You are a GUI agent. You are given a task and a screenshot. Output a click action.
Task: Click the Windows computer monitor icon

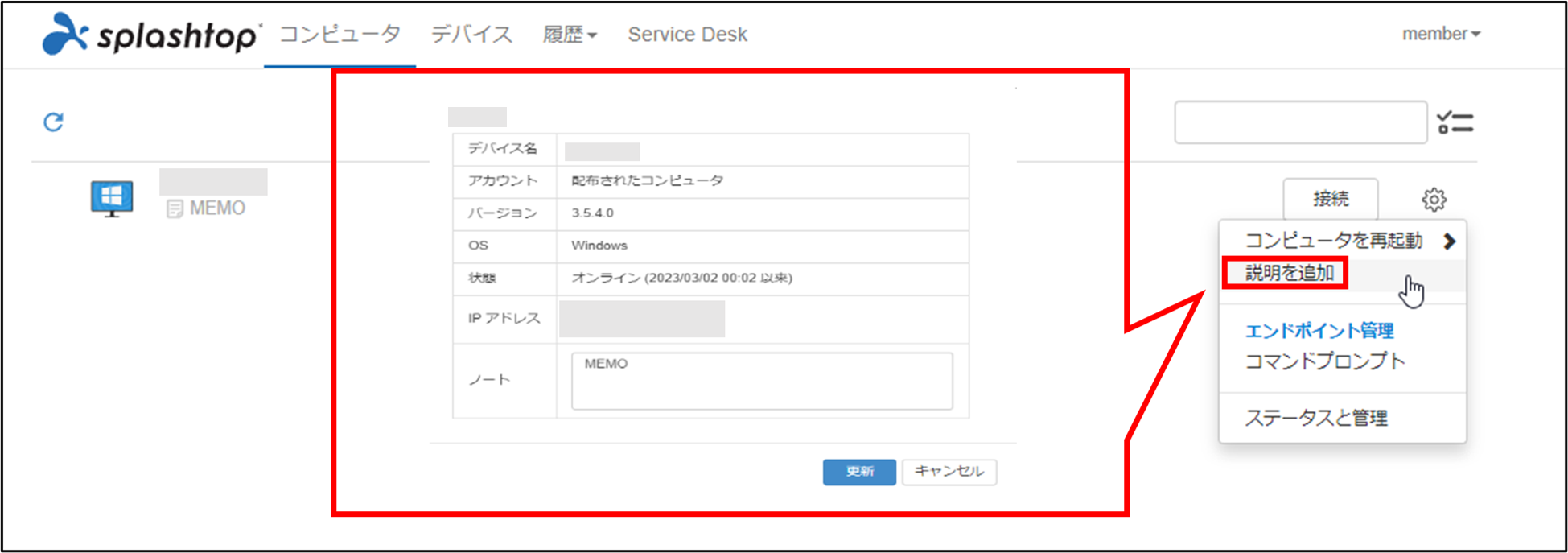tap(112, 198)
